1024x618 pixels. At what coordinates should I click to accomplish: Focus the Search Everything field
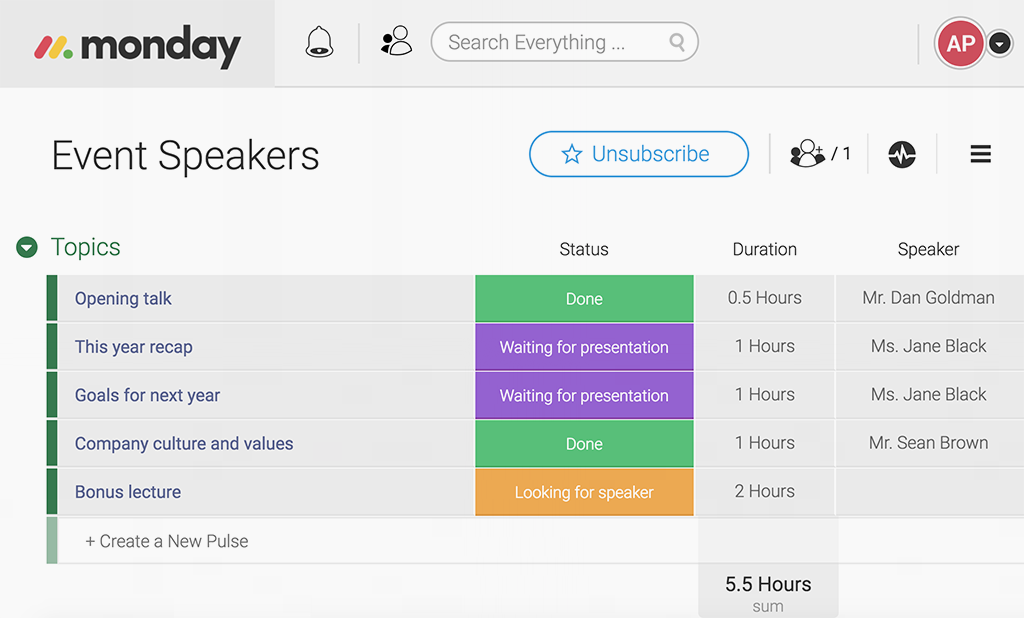coord(564,42)
